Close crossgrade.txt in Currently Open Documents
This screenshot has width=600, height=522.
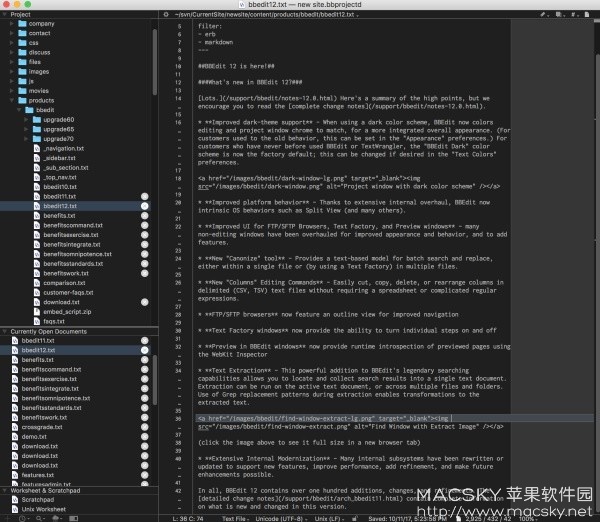(145, 427)
